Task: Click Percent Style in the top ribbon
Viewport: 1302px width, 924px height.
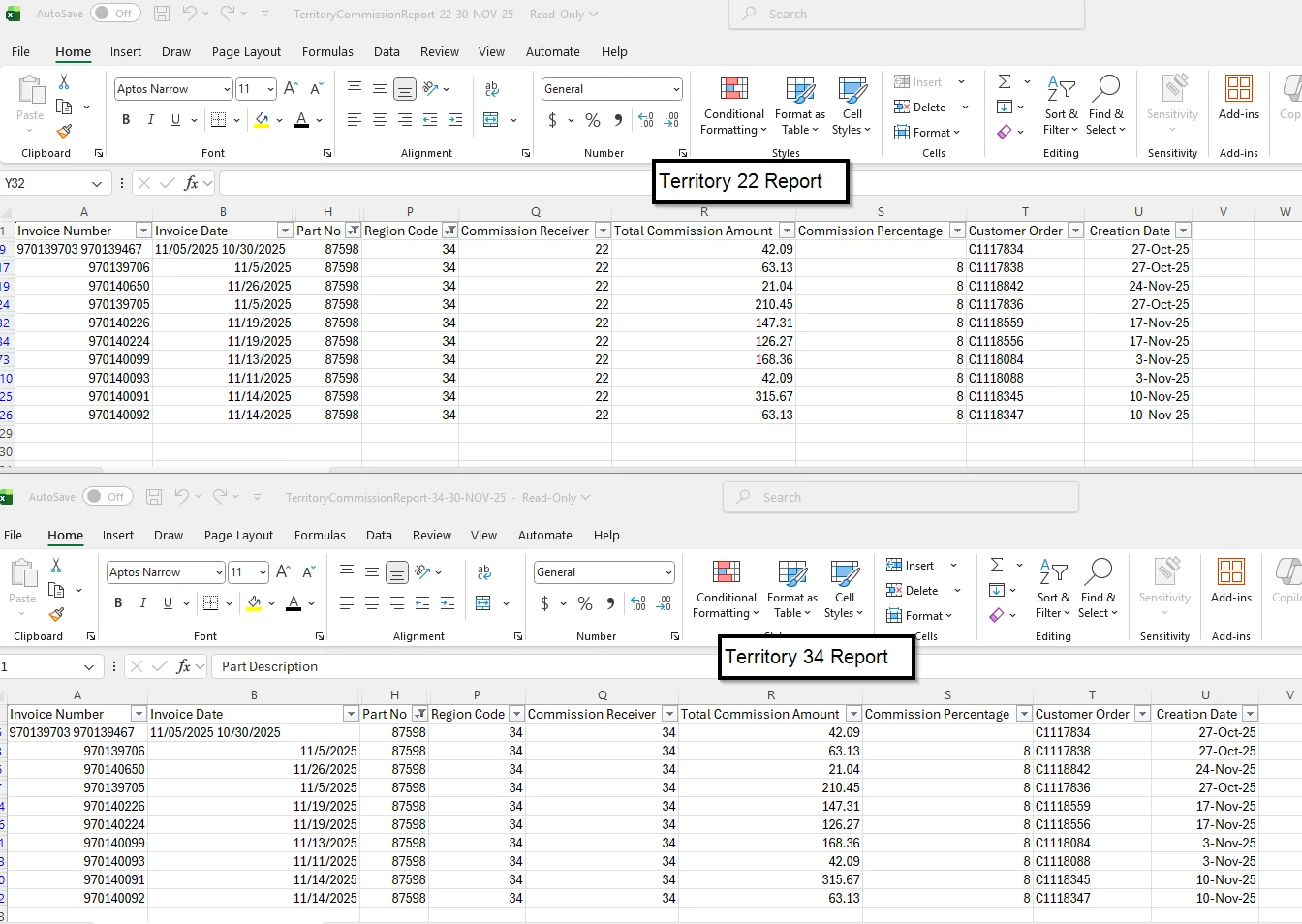Action: click(593, 120)
